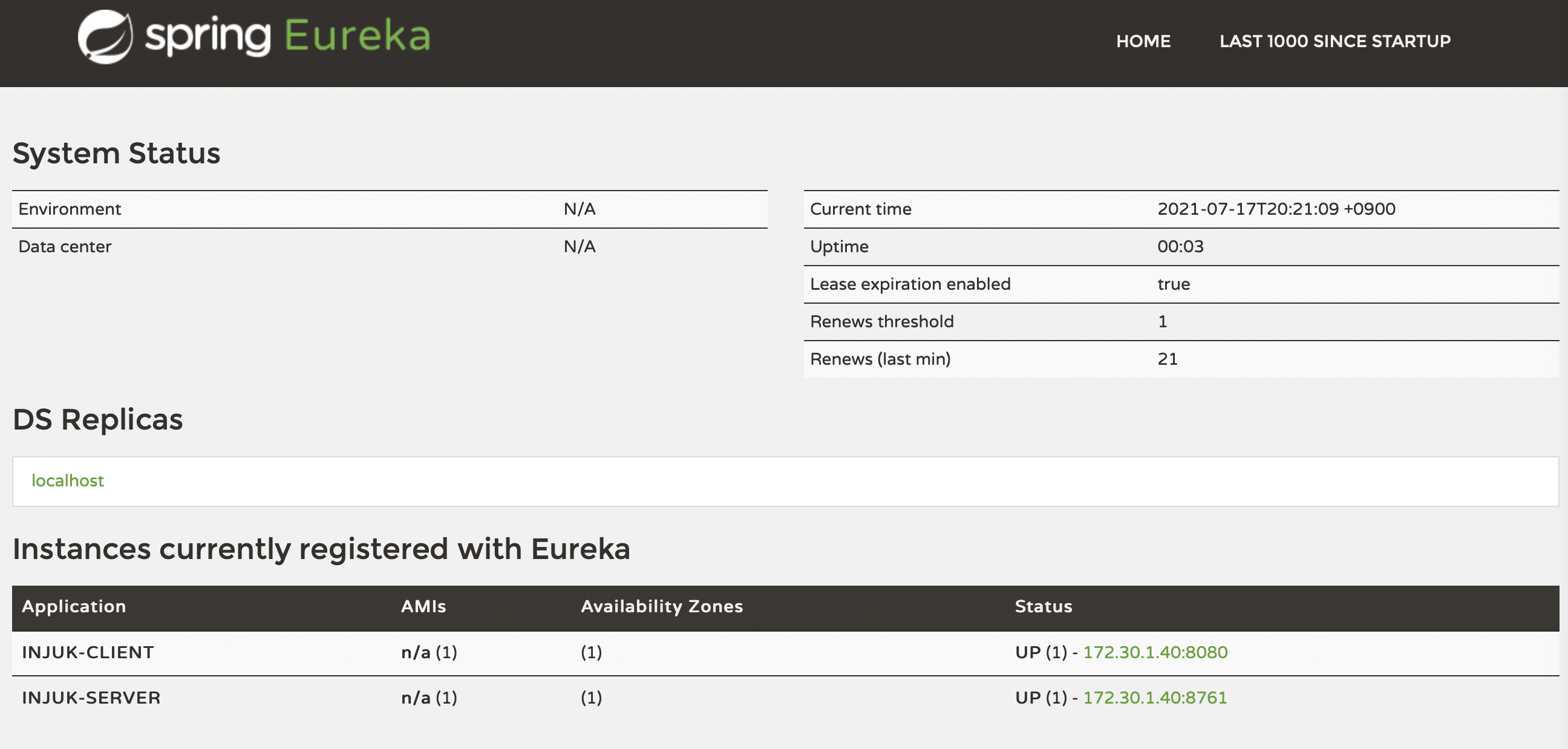Open INJUK-SERVER instance link 172.30.1.40:8761
This screenshot has width=1568, height=749.
point(1155,697)
